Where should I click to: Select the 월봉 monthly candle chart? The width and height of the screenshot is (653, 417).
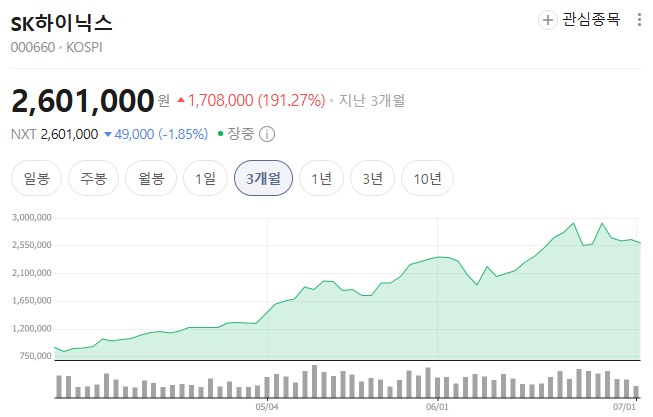click(151, 178)
